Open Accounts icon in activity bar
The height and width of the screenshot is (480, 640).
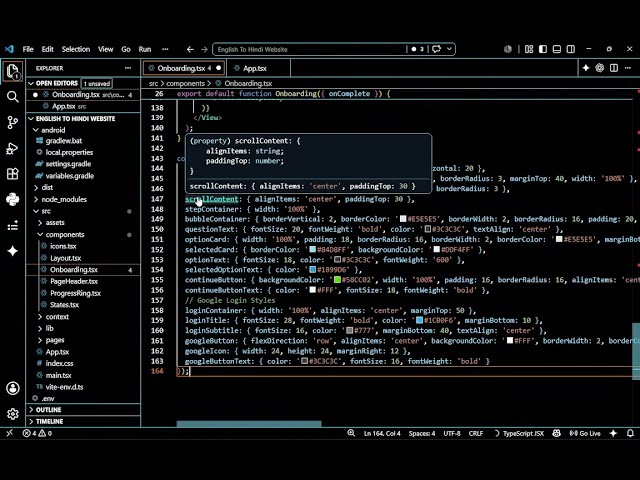point(13,388)
